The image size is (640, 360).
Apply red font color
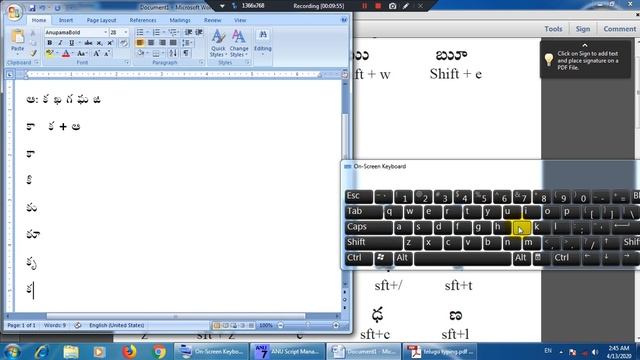pyautogui.click(x=66, y=53)
